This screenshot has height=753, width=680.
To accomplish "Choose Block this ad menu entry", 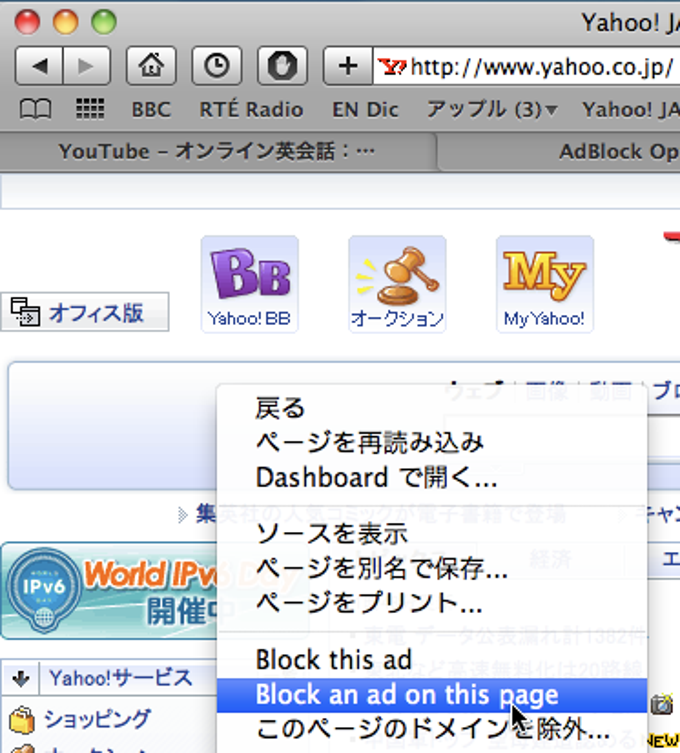I will point(432,660).
